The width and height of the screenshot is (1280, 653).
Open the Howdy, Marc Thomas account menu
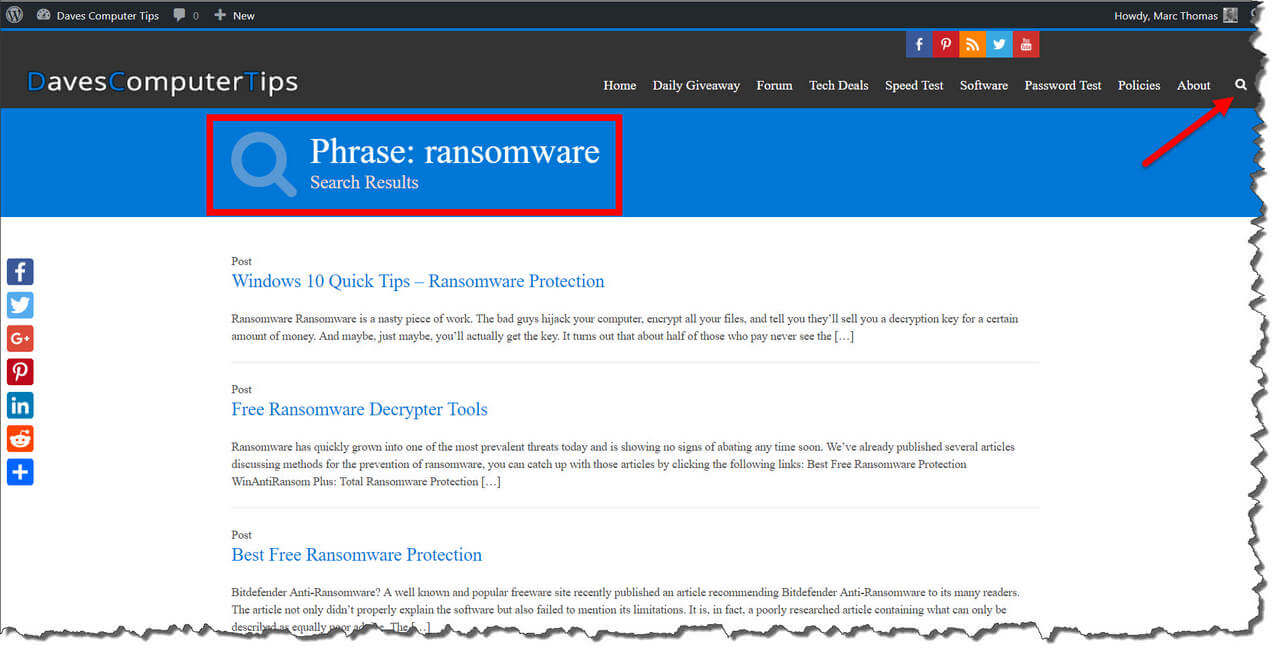click(x=1176, y=15)
